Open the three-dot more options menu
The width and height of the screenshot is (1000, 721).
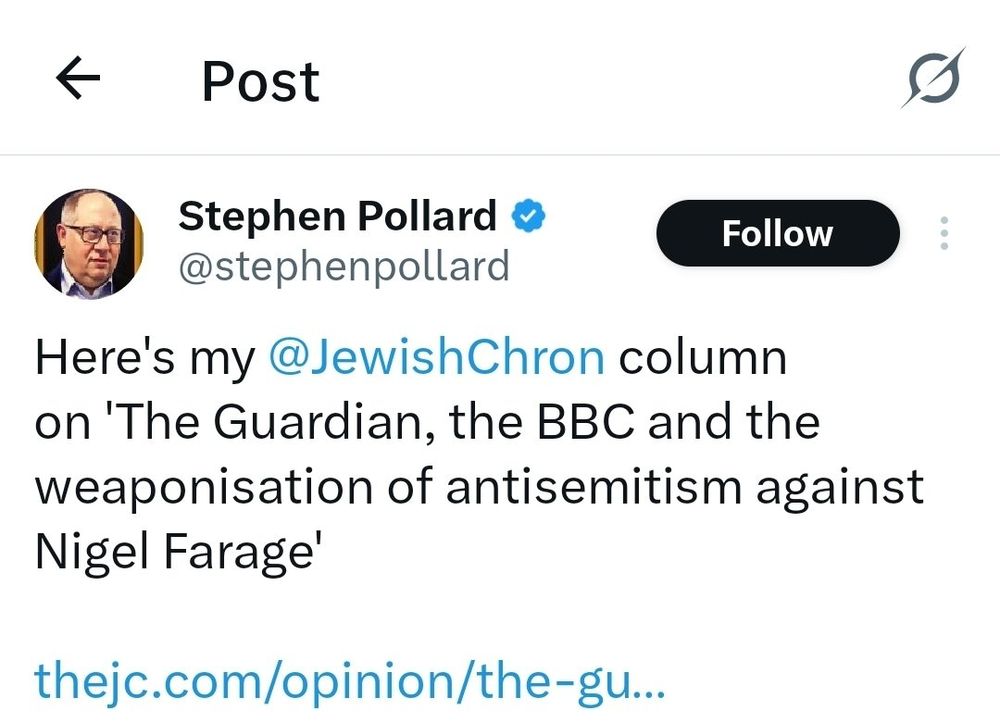(x=943, y=234)
